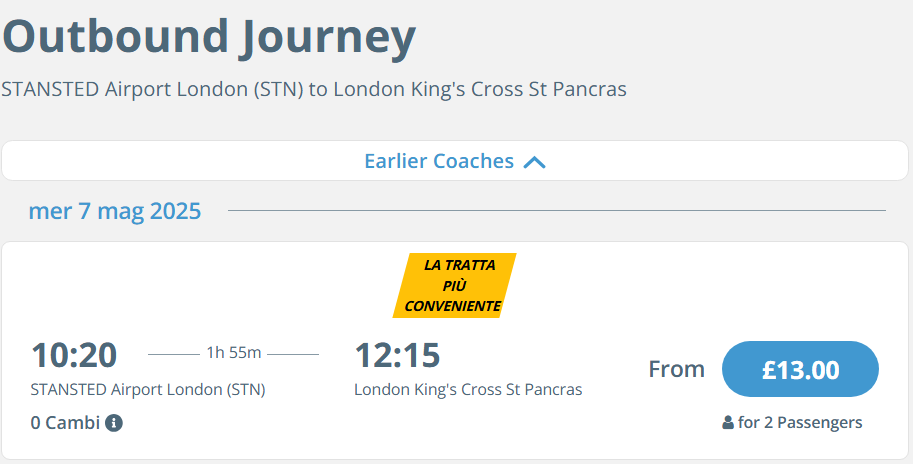
Task: Click the route subtitle under Outbound Journey
Action: click(314, 89)
